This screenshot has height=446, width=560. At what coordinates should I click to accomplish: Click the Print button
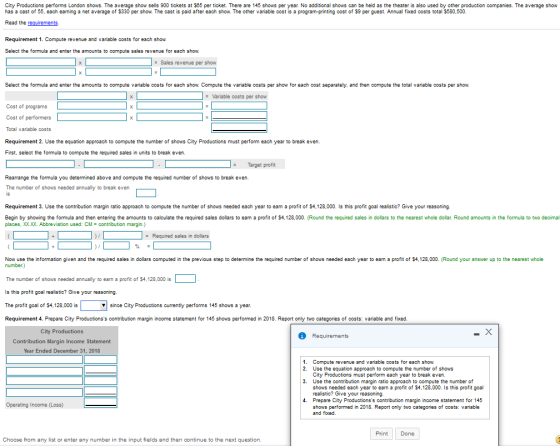pos(381,434)
